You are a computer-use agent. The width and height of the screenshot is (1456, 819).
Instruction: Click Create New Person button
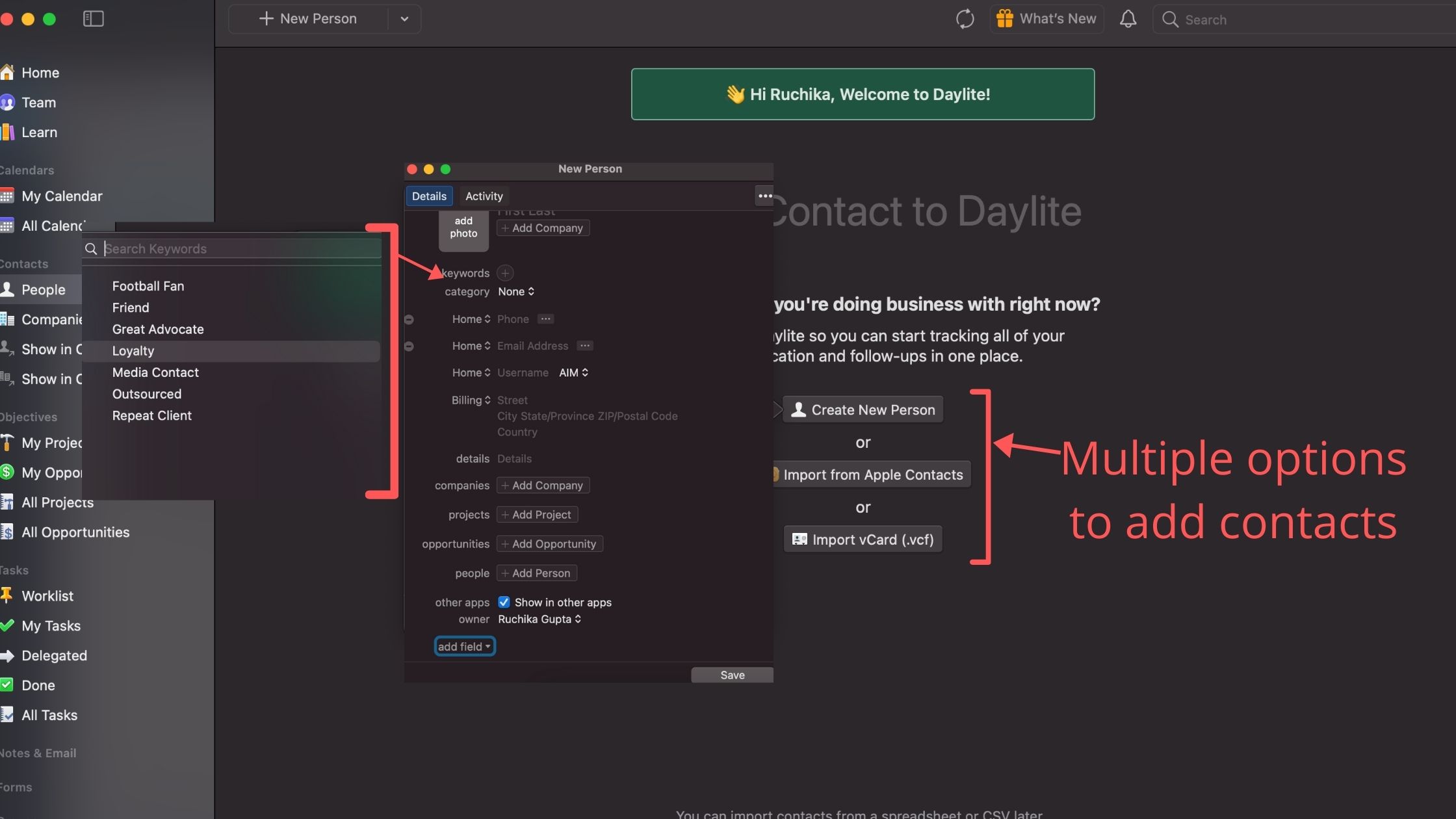(863, 410)
